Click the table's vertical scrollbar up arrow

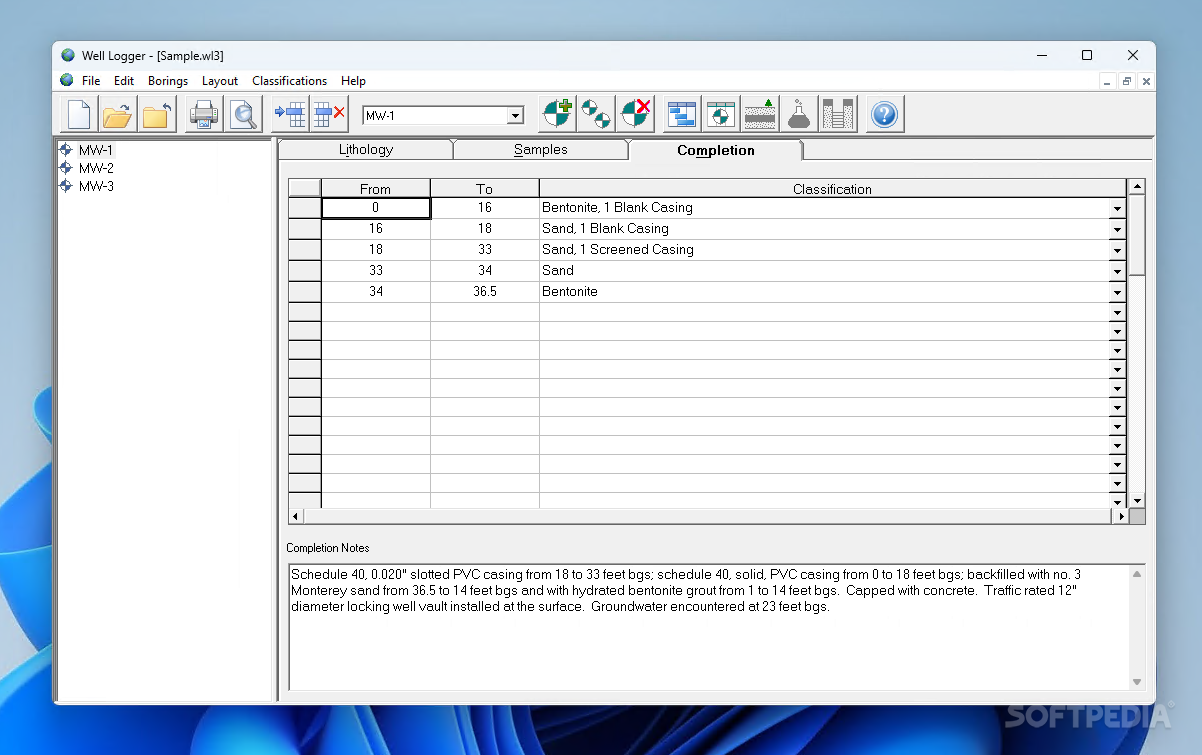pos(1137,187)
